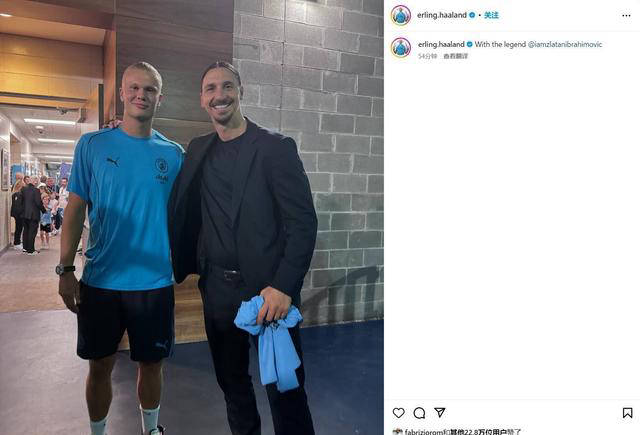Open the @iamzlatanibrahimovic mention
This screenshot has width=640, height=435.
565,44
